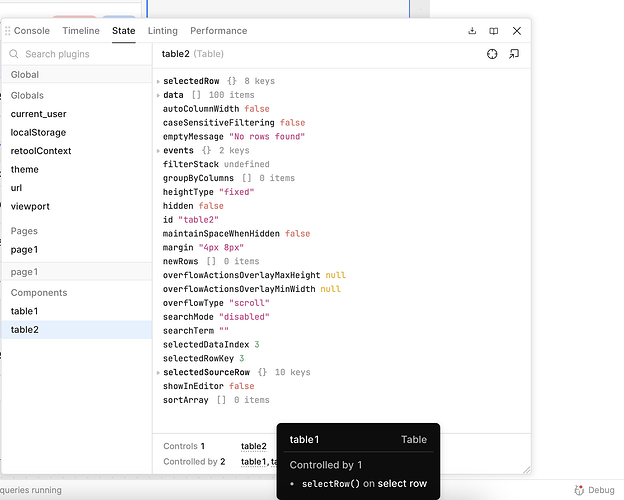The width and height of the screenshot is (624, 500).
Task: Click the newRows property row
Action: 211,261
